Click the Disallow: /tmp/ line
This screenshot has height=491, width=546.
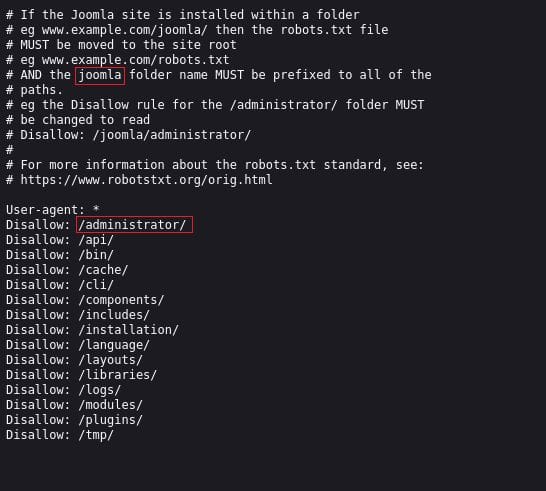pos(60,435)
